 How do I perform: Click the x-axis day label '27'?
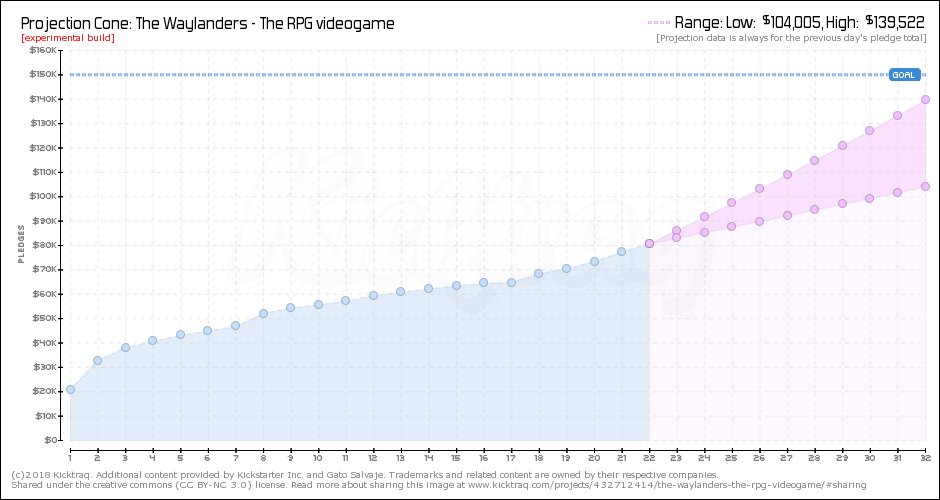tap(787, 457)
